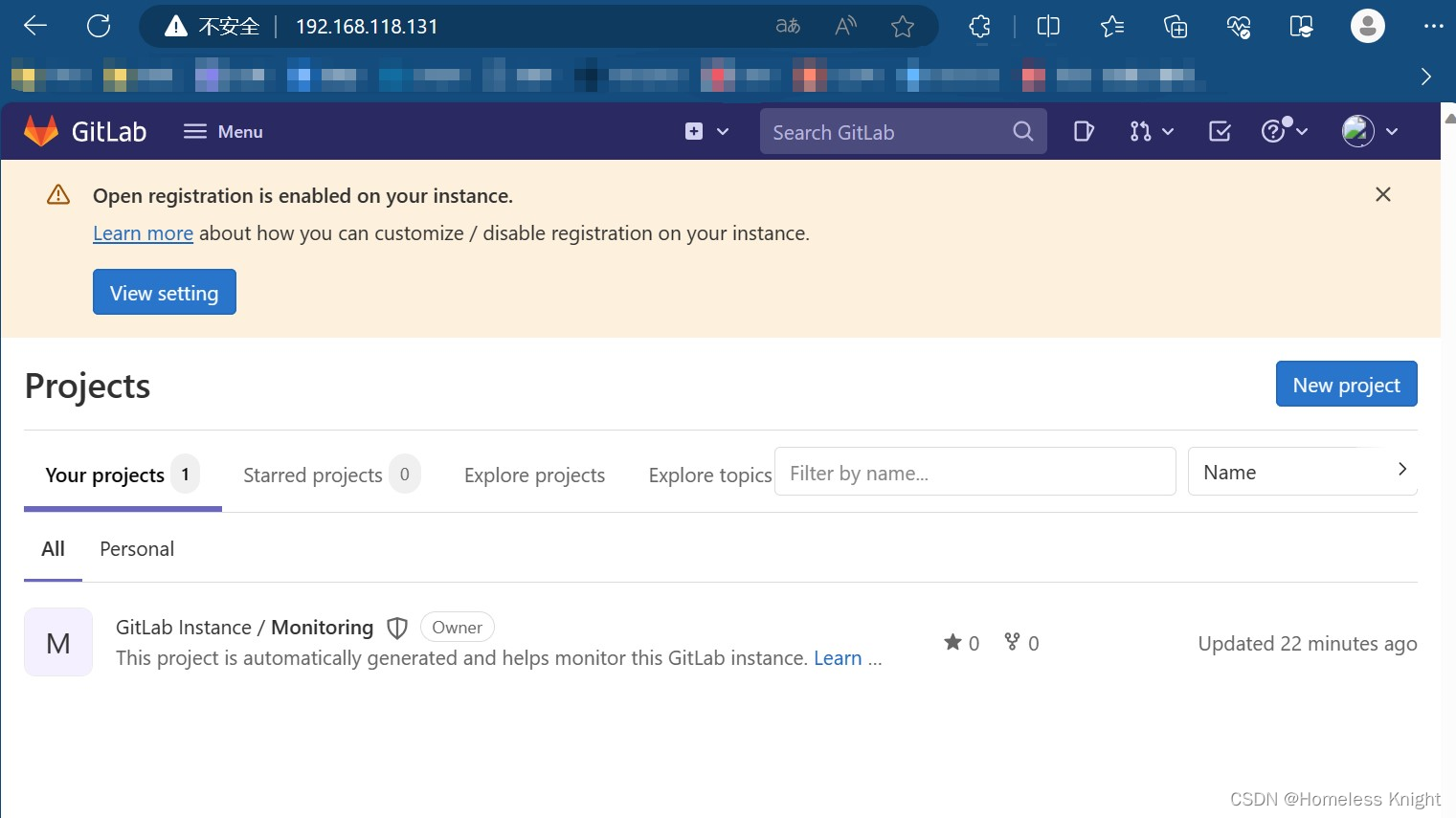The image size is (1456, 818).
Task: Click the View setting button
Action: coord(165,292)
